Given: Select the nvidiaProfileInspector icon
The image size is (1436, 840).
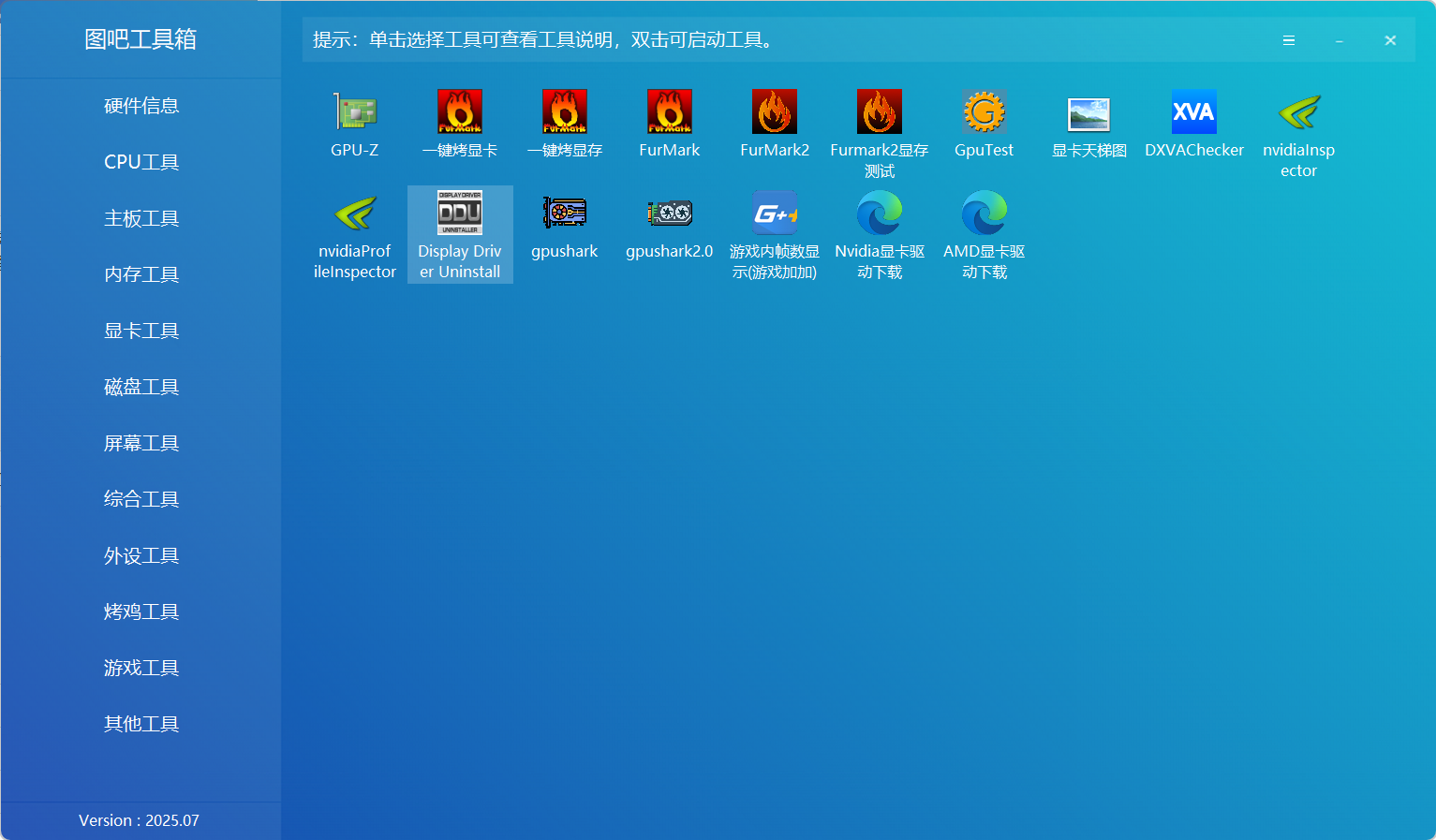Looking at the screenshot, I should pos(355,214).
